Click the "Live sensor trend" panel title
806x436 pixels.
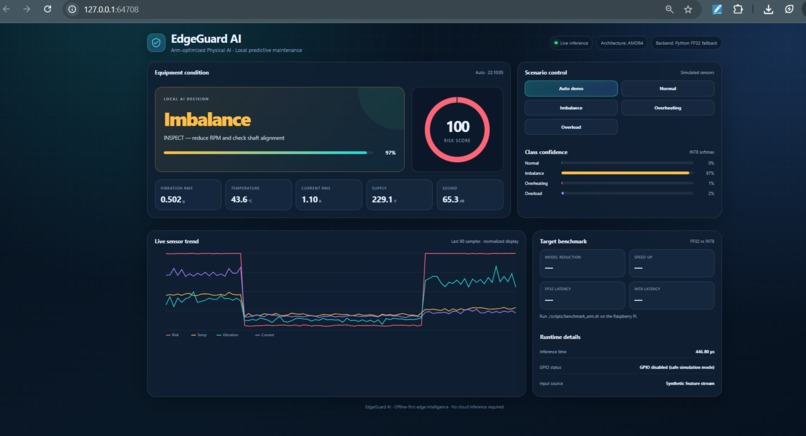[x=176, y=241]
